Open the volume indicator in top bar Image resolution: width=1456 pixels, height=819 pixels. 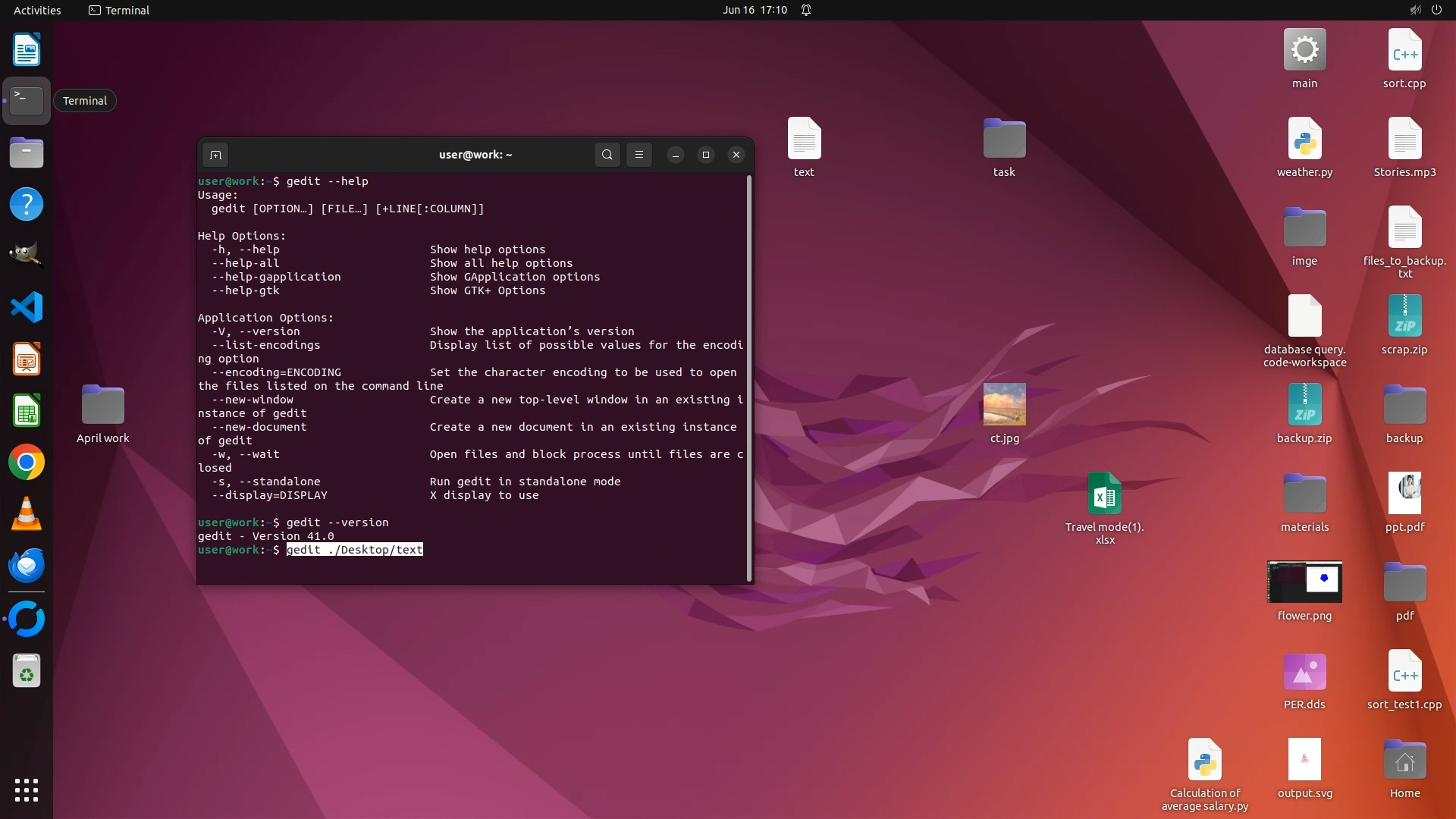(1415, 10)
